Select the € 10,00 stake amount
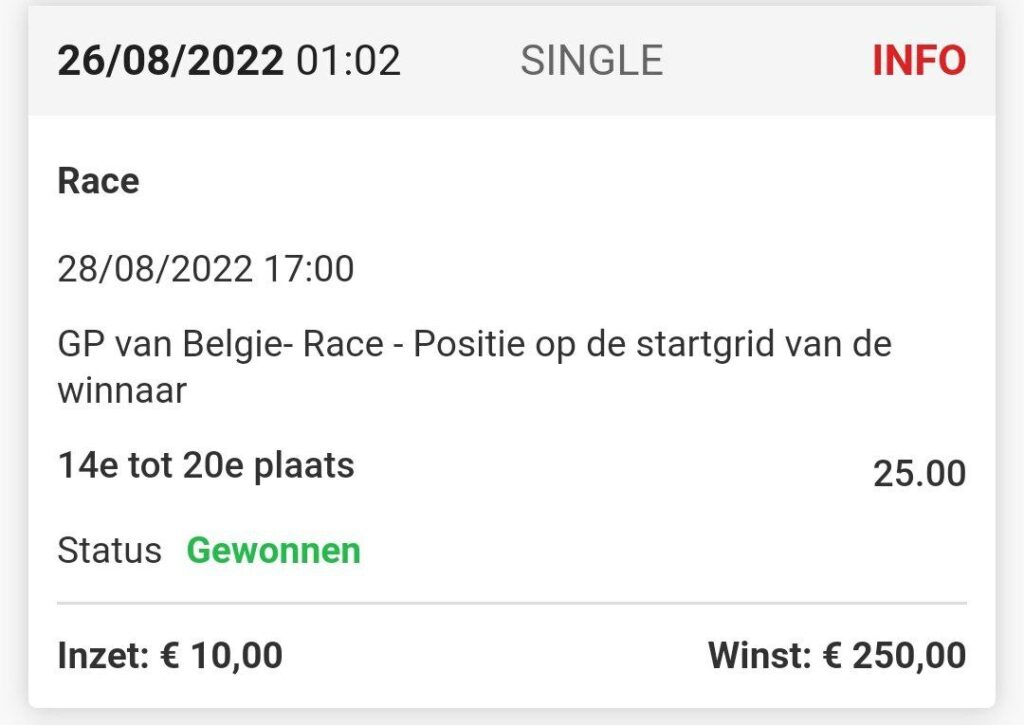Viewport: 1024px width, 725px height. (x=221, y=656)
